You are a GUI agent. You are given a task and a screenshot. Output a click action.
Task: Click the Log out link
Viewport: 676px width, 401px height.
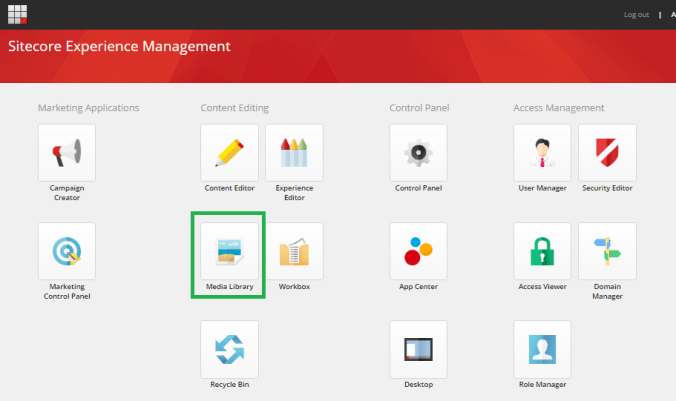(636, 15)
